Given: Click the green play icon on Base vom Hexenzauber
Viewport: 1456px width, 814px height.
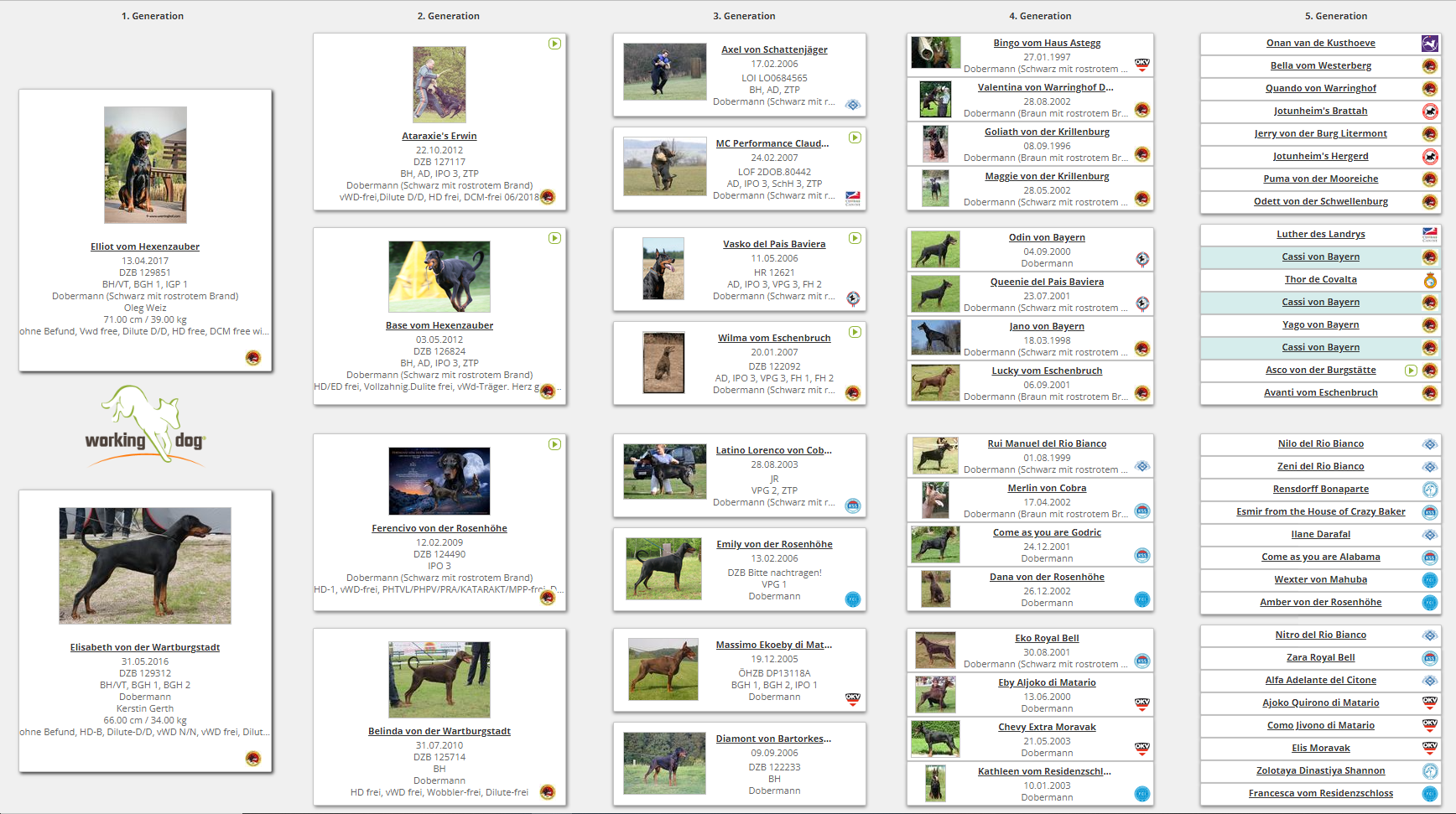Looking at the screenshot, I should (x=554, y=238).
